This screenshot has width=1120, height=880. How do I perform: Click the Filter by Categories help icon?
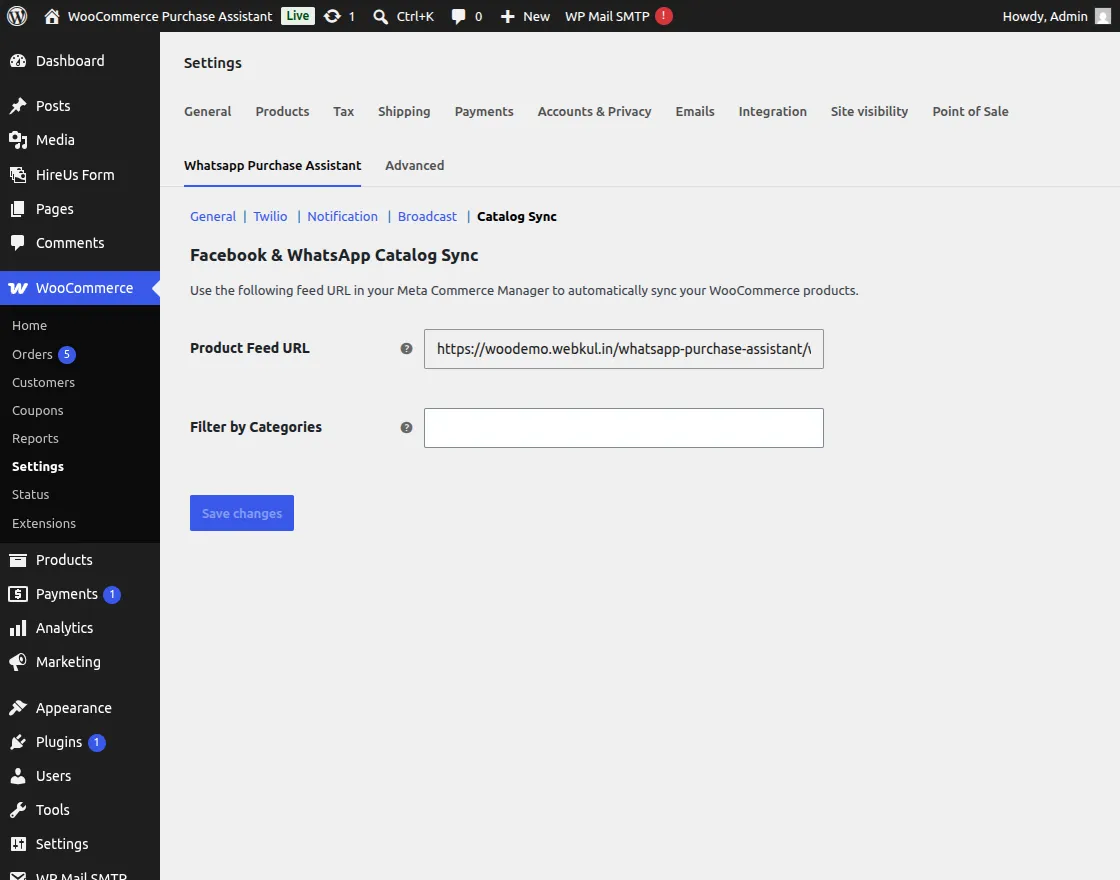(406, 427)
